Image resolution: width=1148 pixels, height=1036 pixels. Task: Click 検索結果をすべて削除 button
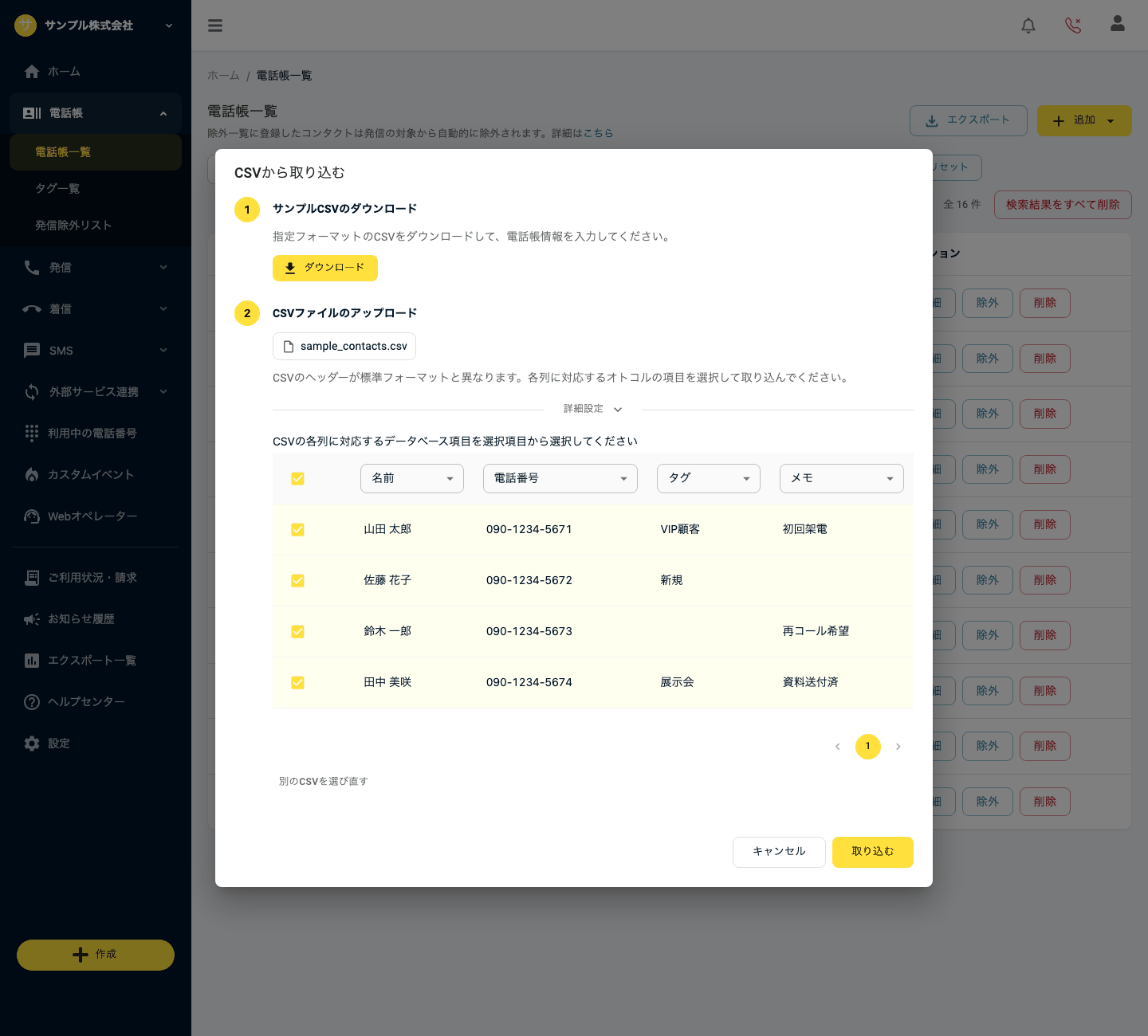pyautogui.click(x=1063, y=205)
